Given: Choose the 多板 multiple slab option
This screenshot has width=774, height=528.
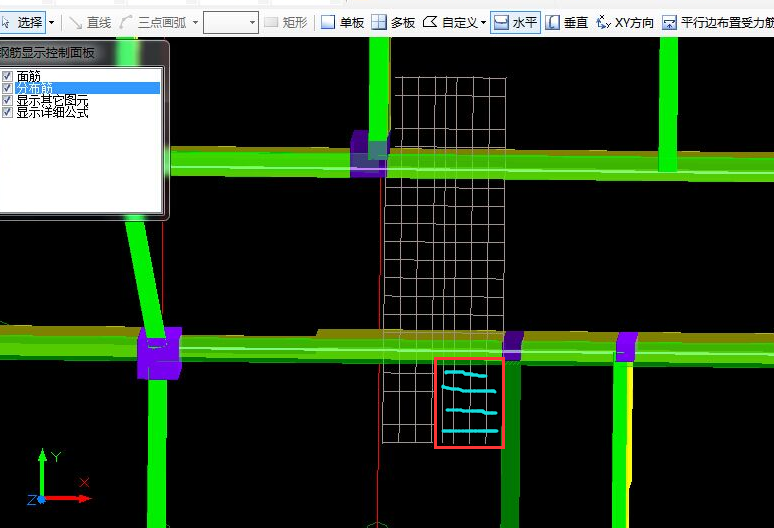Looking at the screenshot, I should [393, 23].
